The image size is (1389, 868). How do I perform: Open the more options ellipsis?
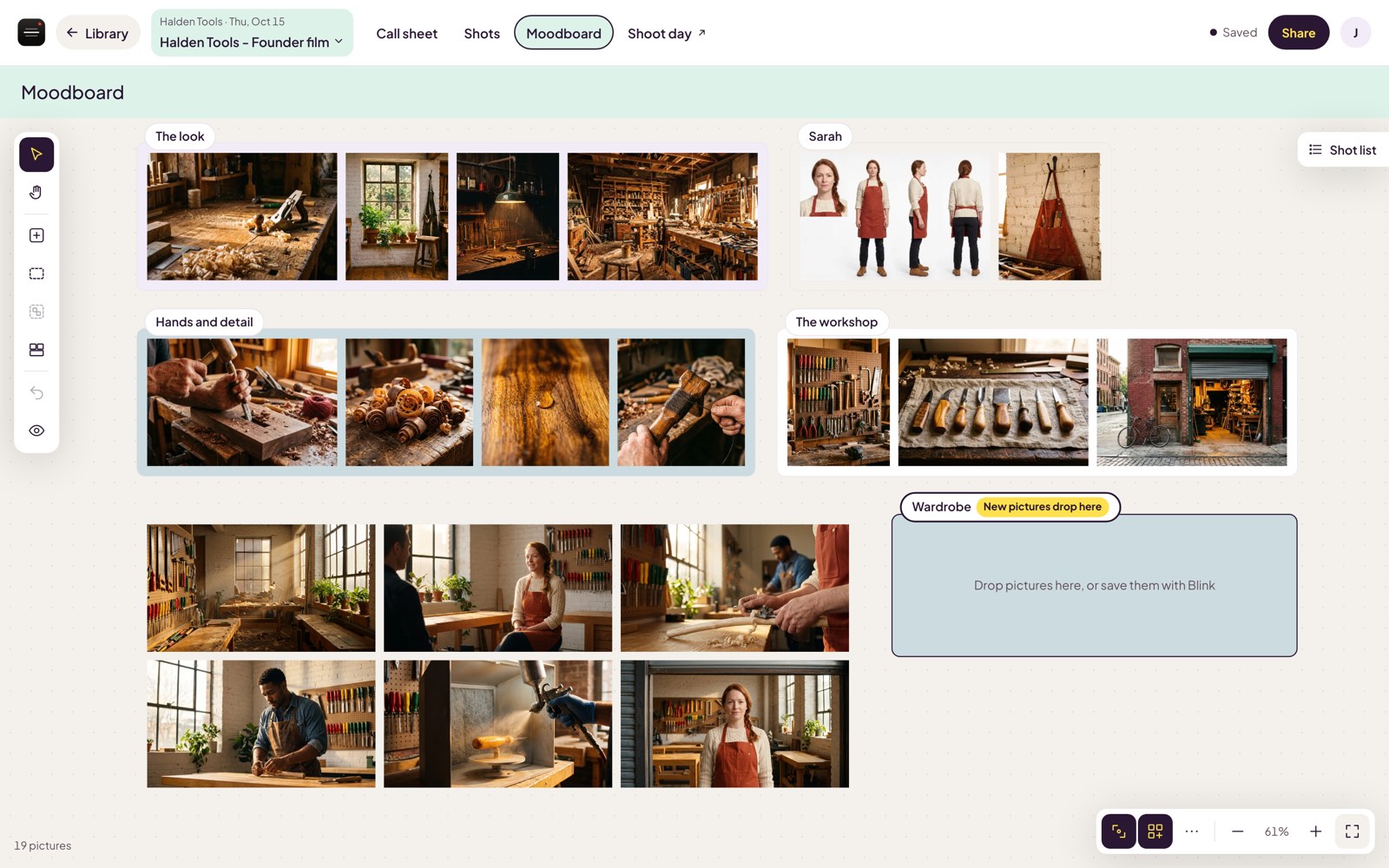[1192, 832]
